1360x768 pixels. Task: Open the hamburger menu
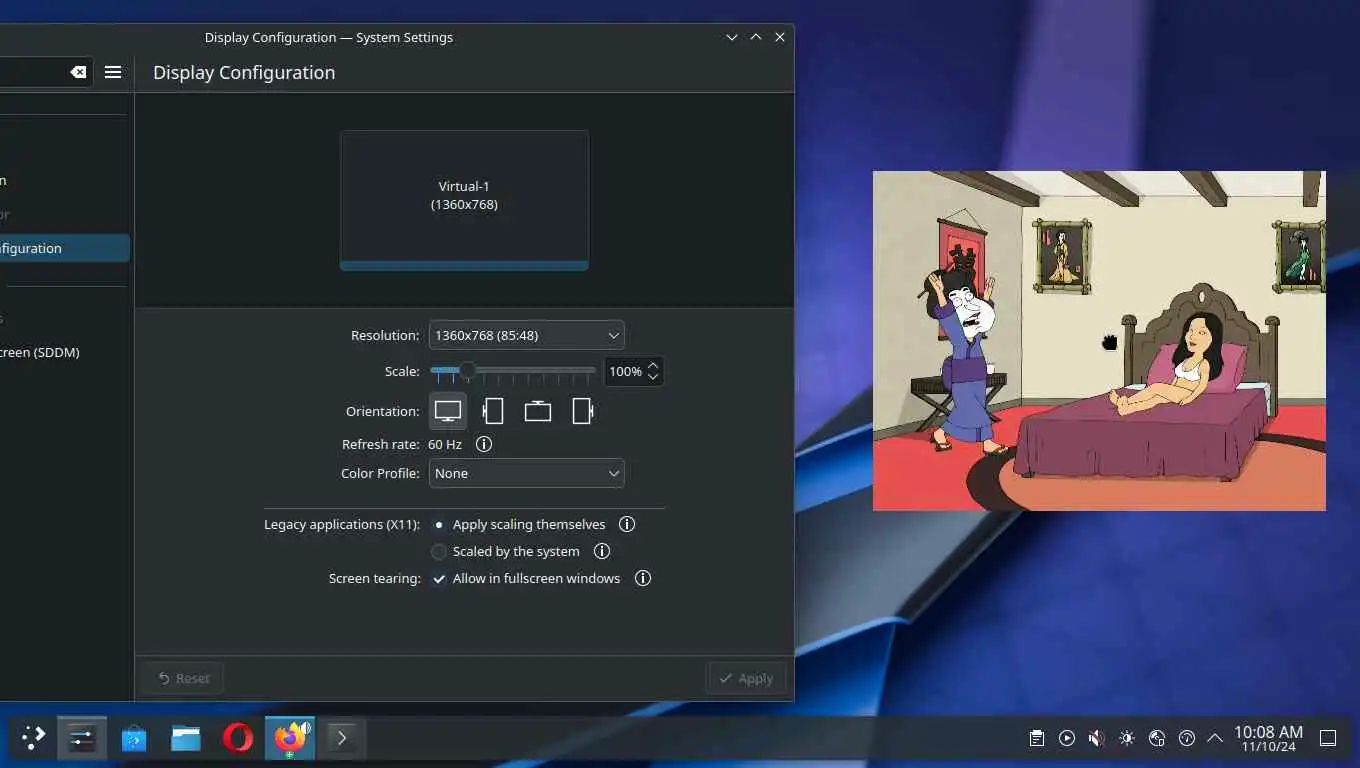click(x=113, y=72)
